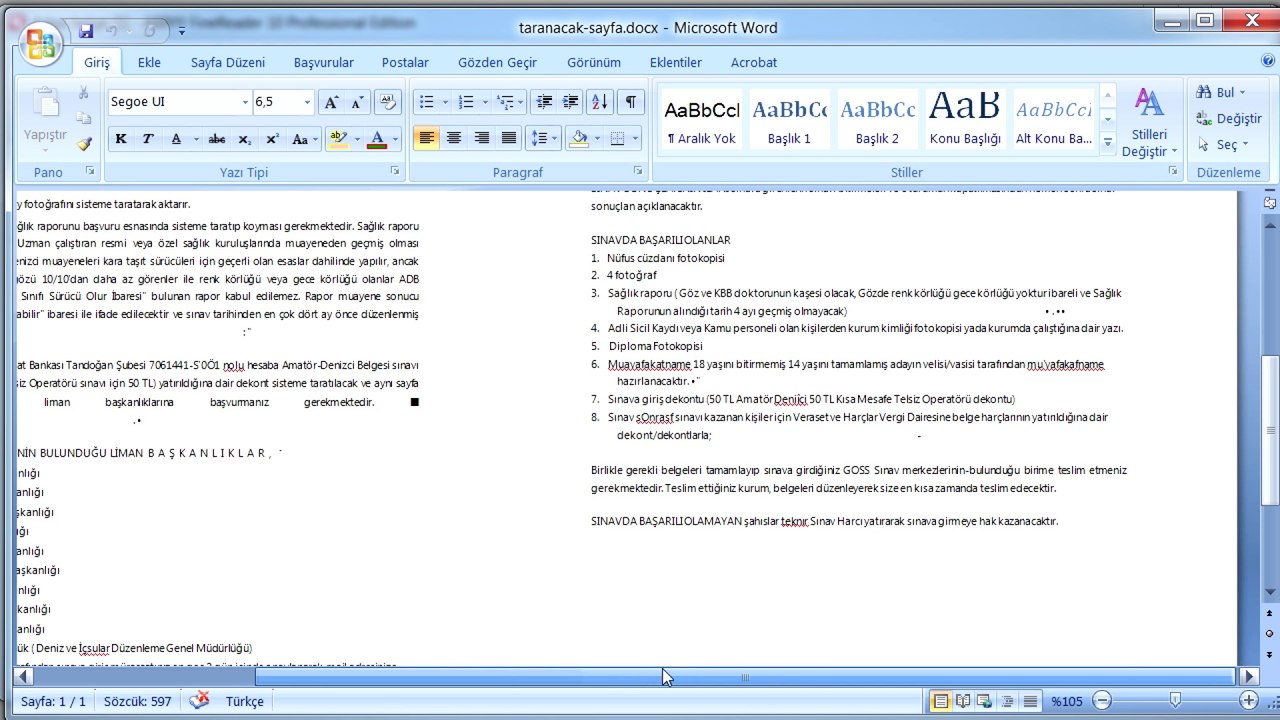1280x720 pixels.
Task: Open line spacing options
Action: pyautogui.click(x=544, y=138)
